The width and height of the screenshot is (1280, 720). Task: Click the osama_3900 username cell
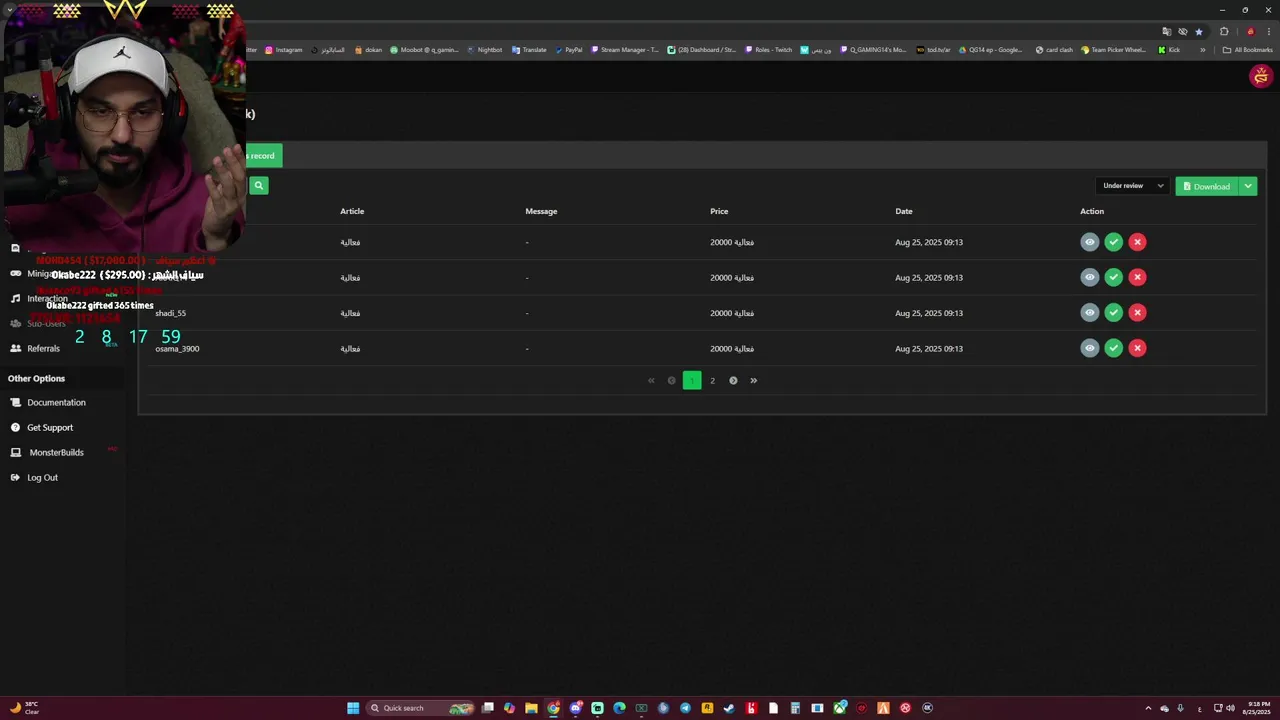(x=177, y=349)
